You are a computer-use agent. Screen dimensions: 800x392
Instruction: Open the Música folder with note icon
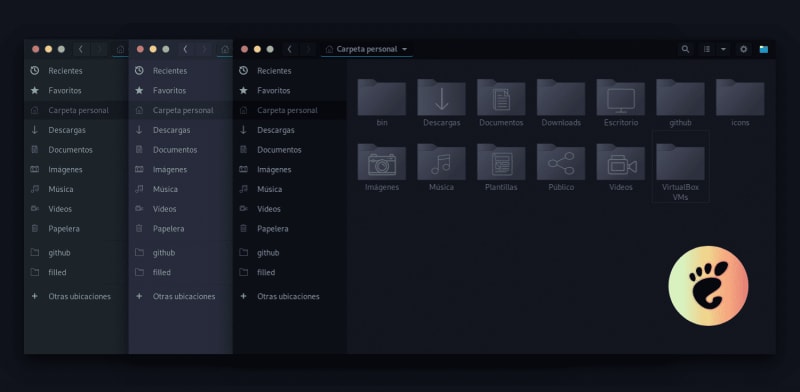click(x=441, y=162)
